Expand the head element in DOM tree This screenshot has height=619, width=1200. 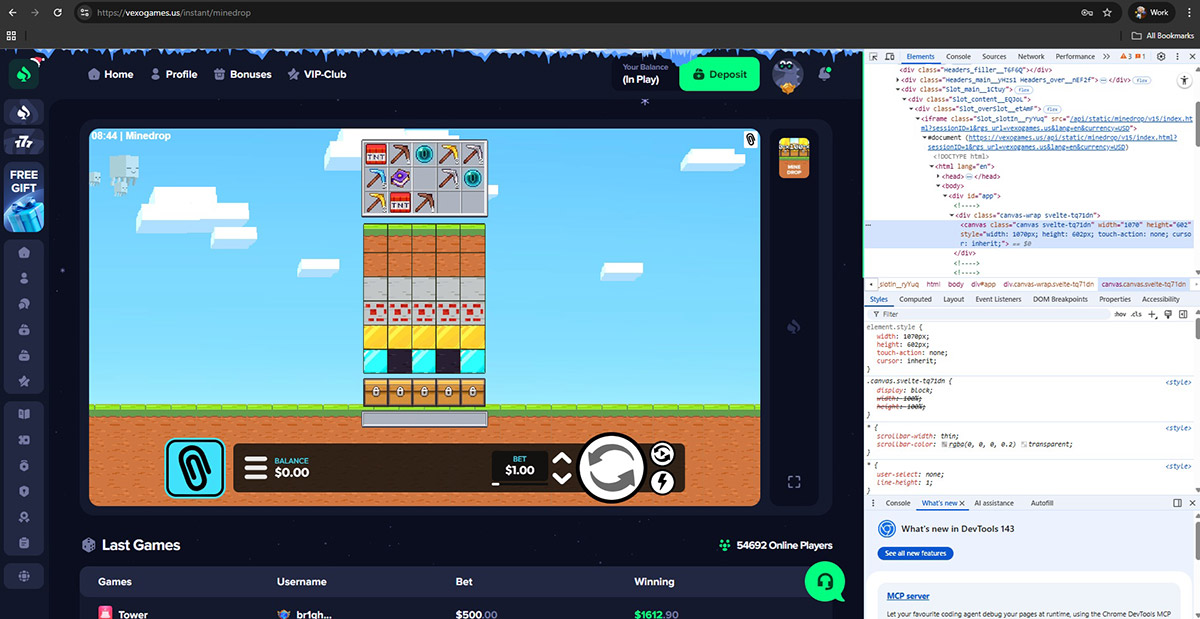(x=938, y=176)
